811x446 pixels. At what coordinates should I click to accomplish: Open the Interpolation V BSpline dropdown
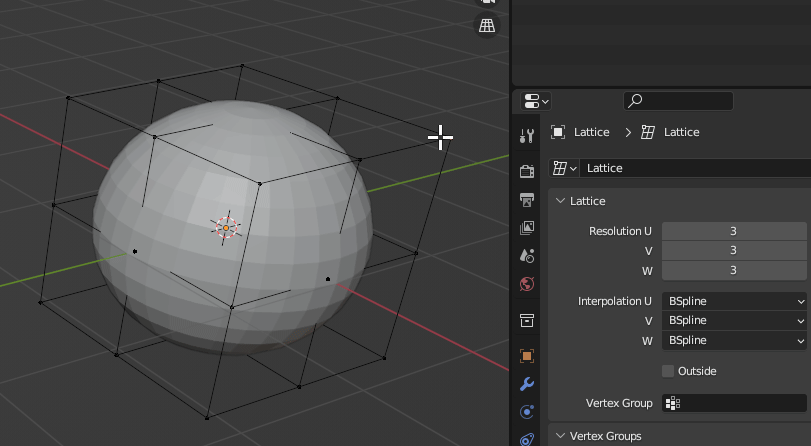(734, 320)
